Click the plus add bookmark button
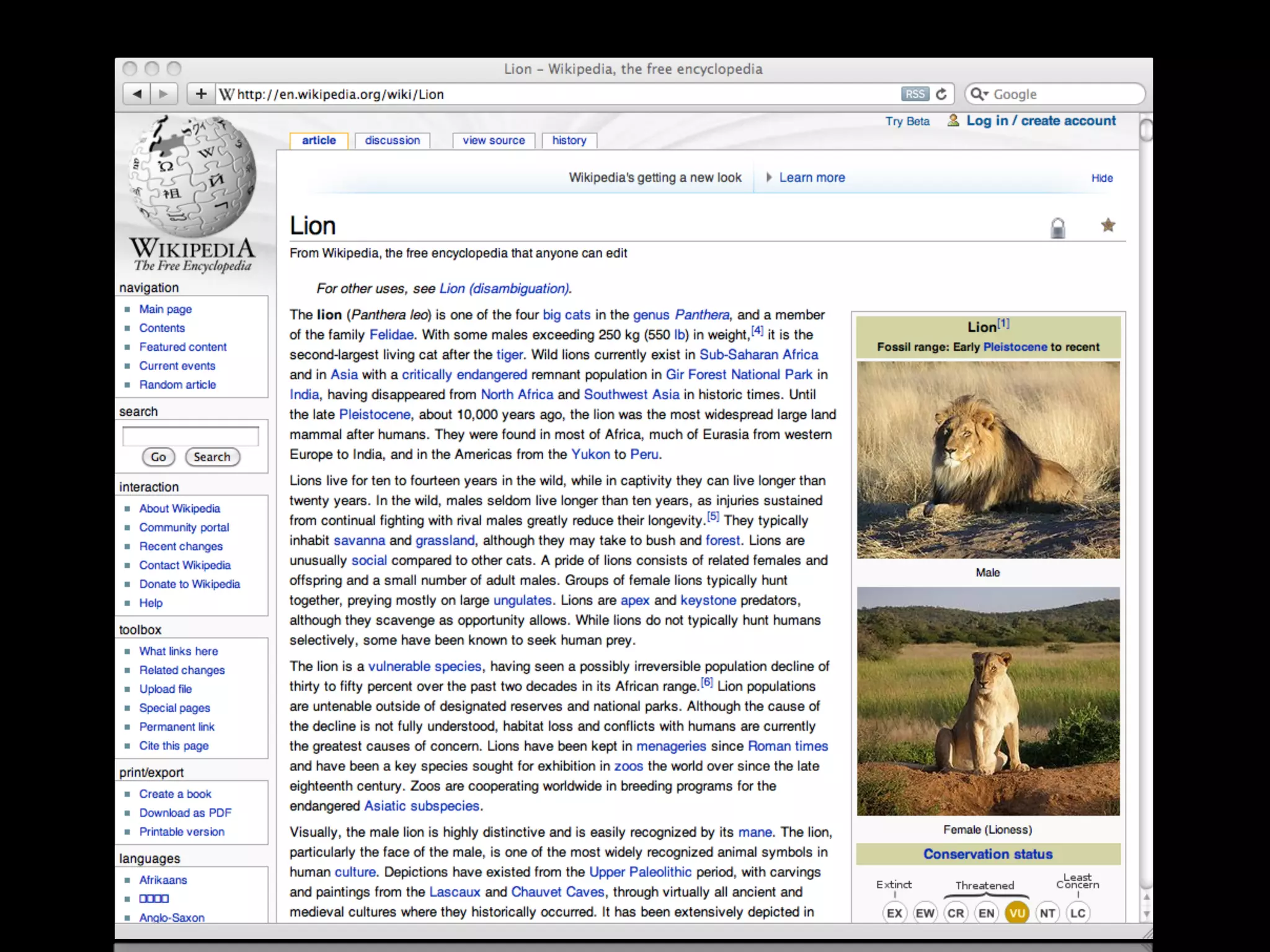 click(x=201, y=94)
